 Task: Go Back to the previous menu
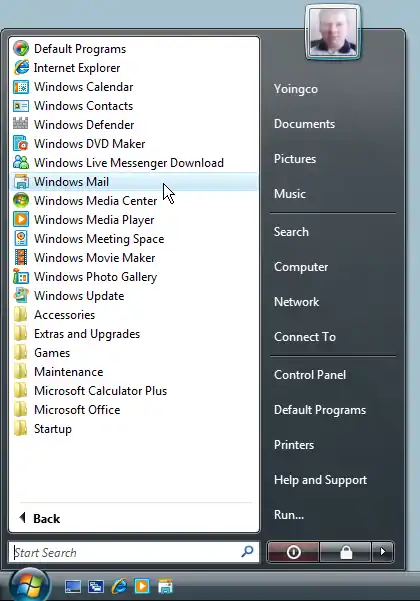[40, 519]
